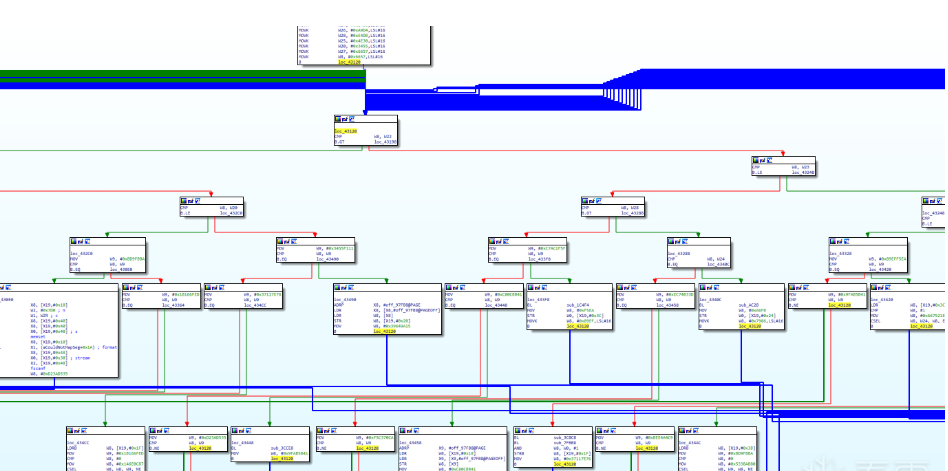Click the title bar of the loc_434A8 ADRP block
The image size is (948, 471).
point(452,430)
